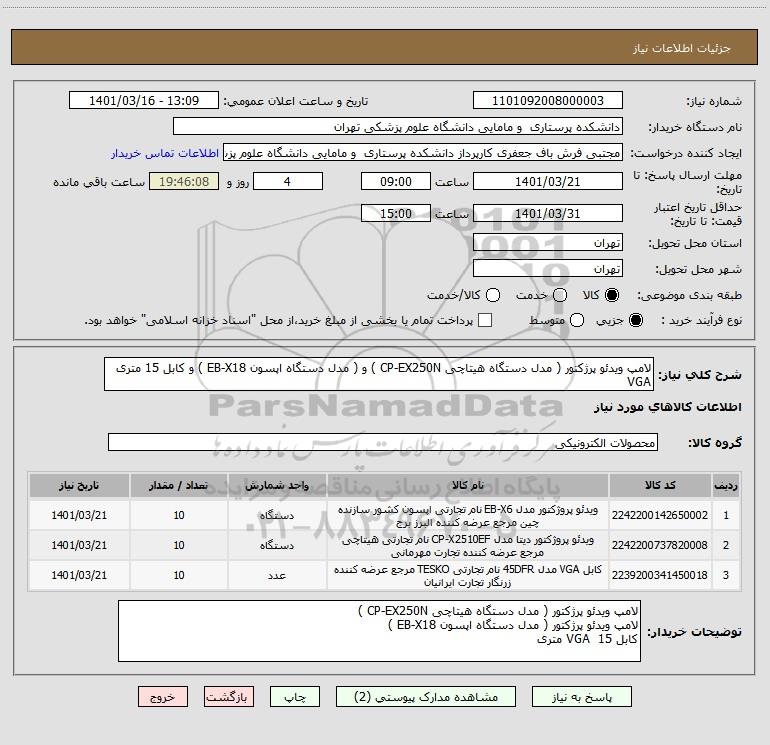Click the quantity 10 in row 1
The width and height of the screenshot is (770, 745).
click(x=179, y=515)
